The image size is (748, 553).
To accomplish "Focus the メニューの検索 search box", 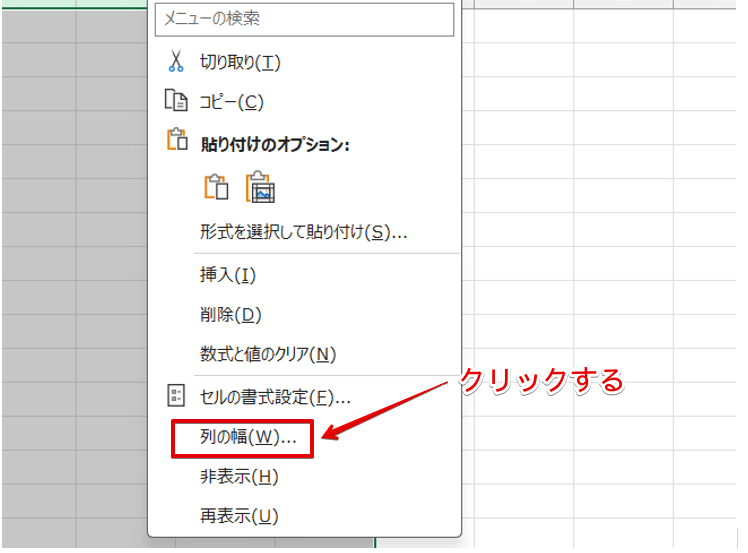I will [304, 19].
